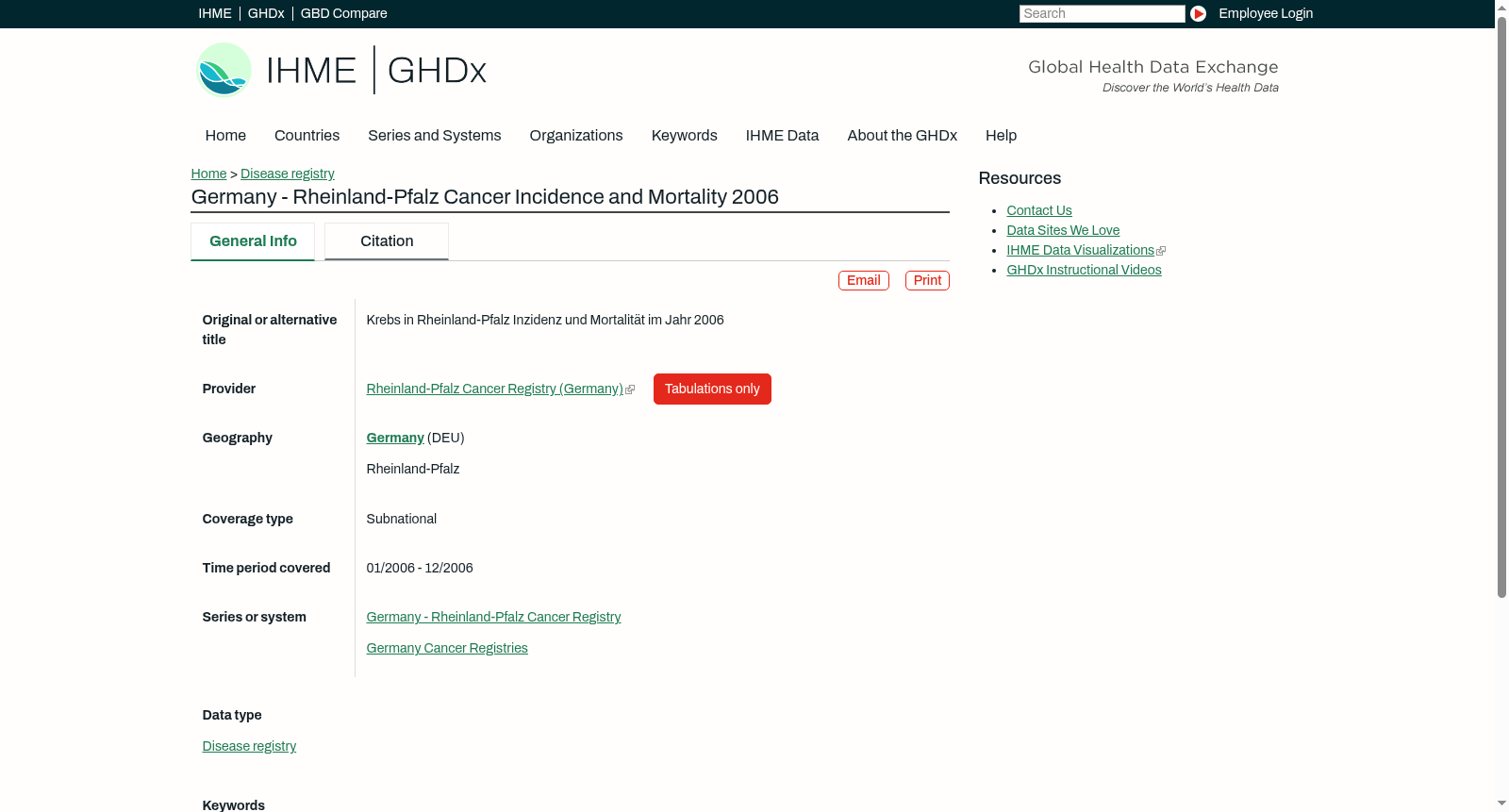Click the scrollbar up arrow
The height and width of the screenshot is (812, 1509).
click(x=1501, y=7)
